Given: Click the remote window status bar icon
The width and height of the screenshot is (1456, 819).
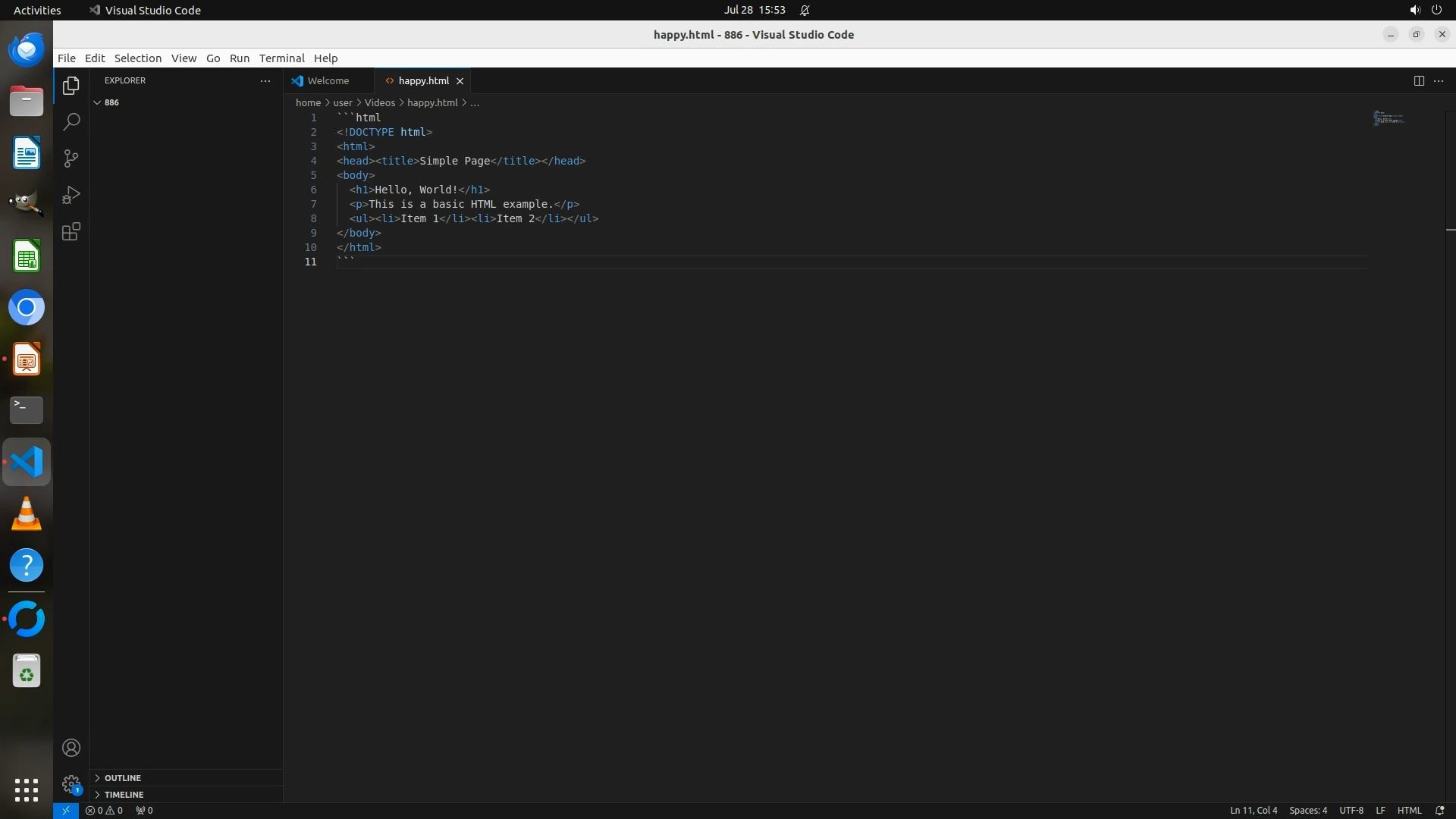Looking at the screenshot, I should pos(66,810).
